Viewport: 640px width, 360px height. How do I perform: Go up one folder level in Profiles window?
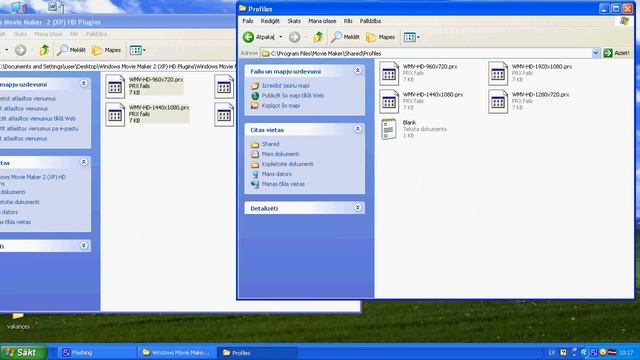tap(318, 37)
